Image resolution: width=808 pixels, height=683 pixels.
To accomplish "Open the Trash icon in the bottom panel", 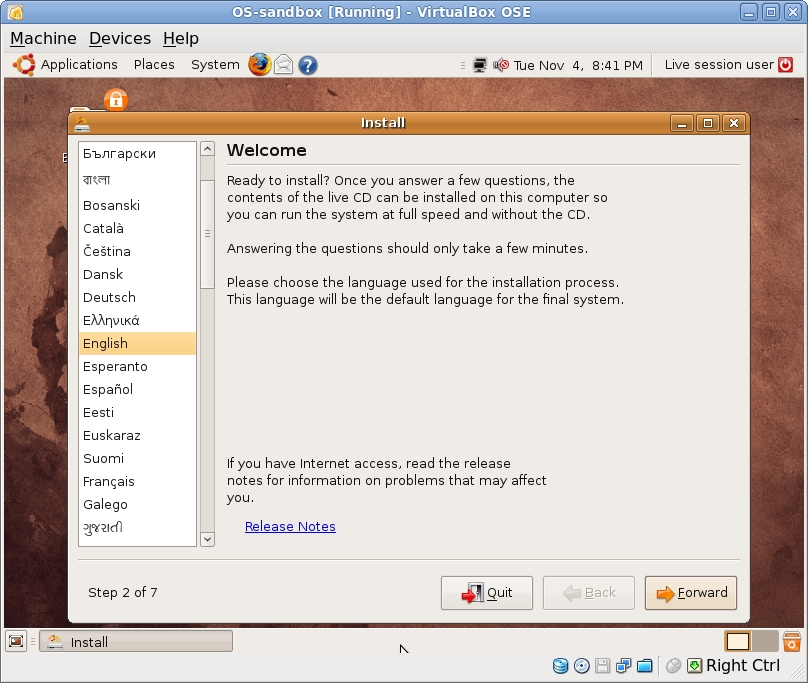I will (792, 641).
